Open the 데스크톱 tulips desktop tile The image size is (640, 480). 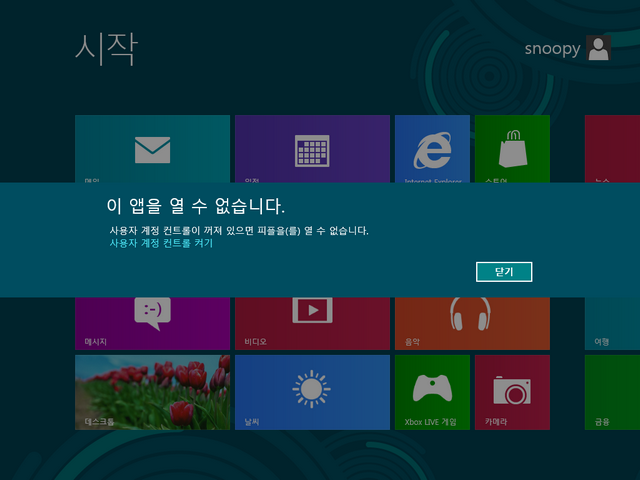point(152,392)
